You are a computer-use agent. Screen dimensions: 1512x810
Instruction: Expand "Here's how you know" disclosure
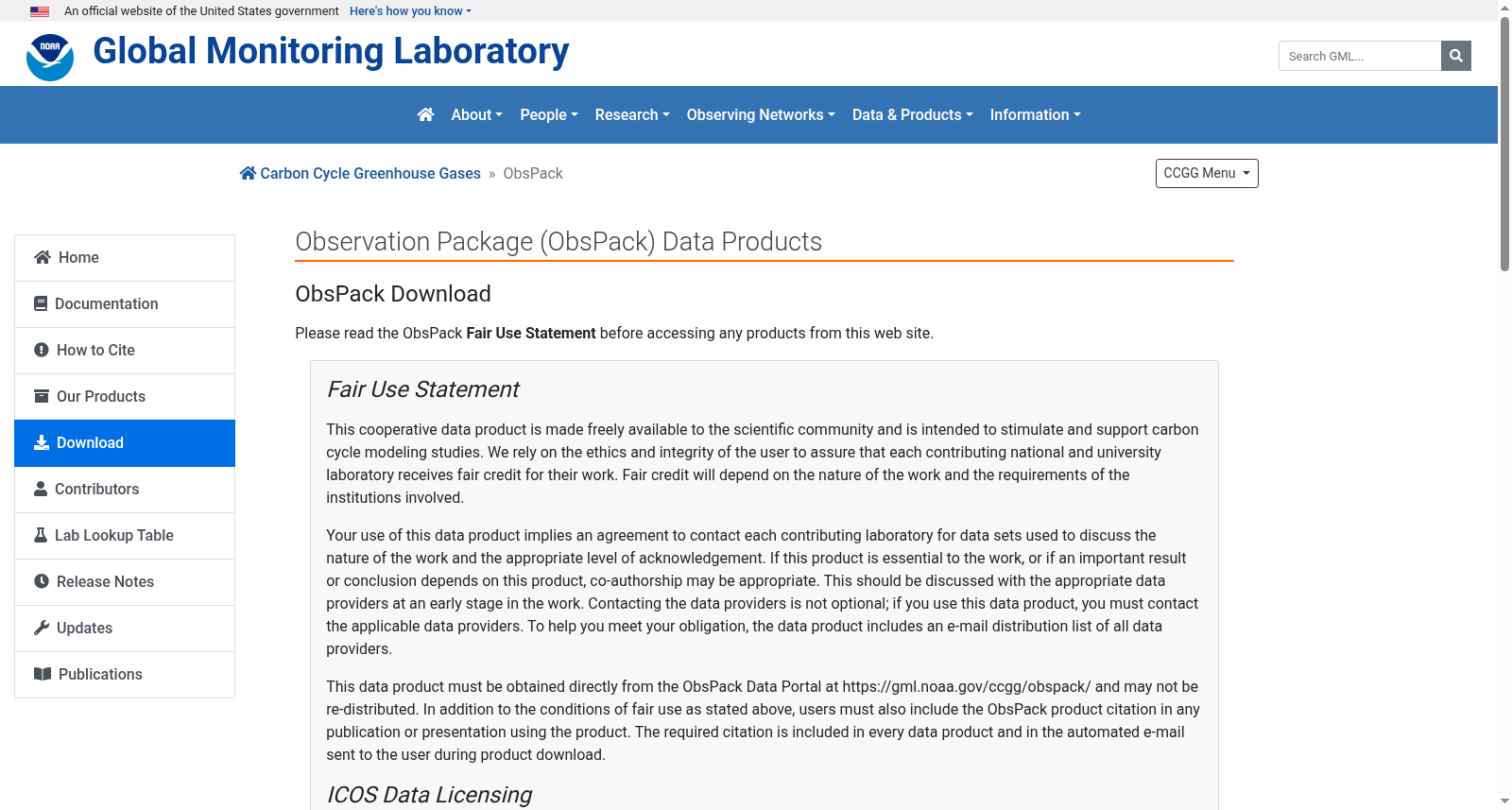pos(410,11)
